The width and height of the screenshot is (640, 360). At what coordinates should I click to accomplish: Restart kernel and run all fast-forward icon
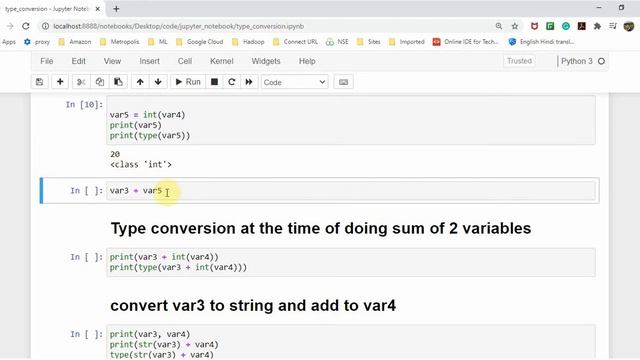pos(249,82)
